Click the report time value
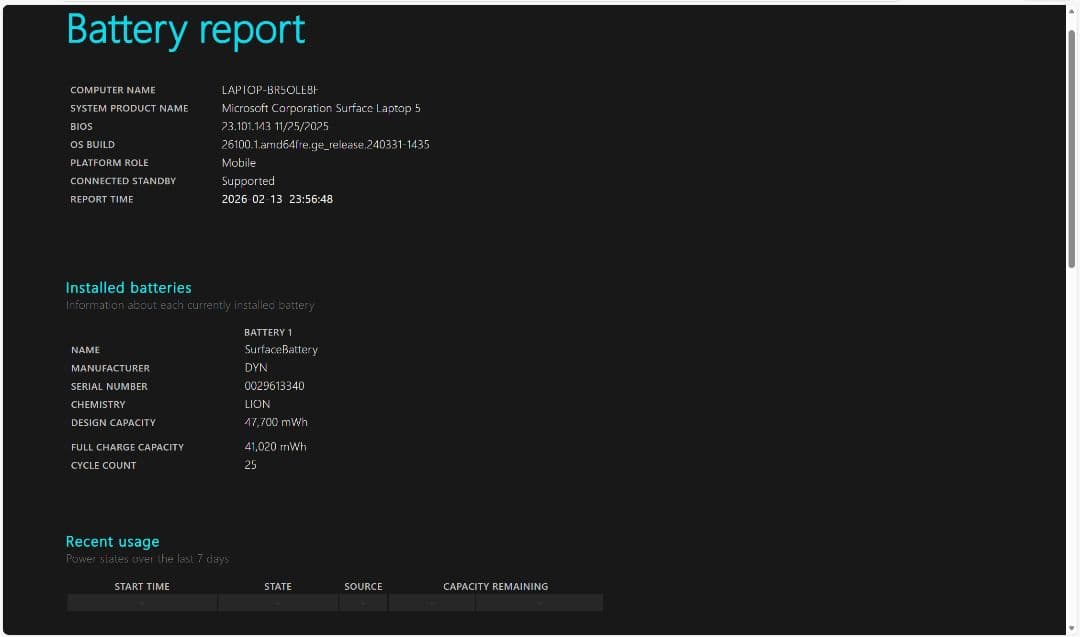 pyautogui.click(x=277, y=199)
